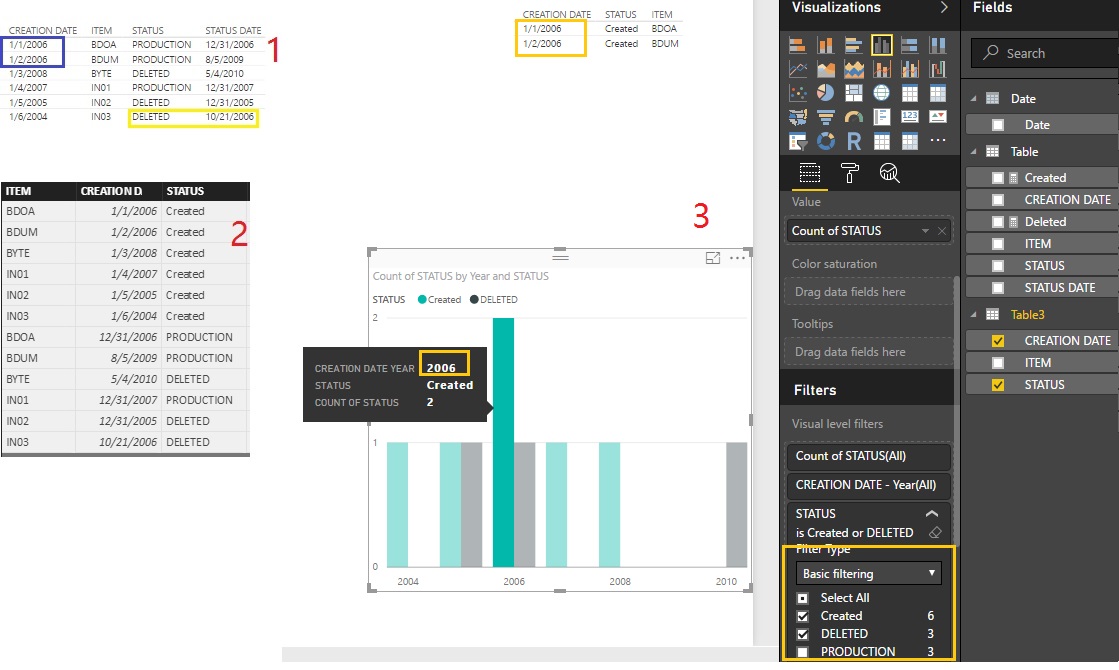Click the Fields search box
1119x670 pixels.
pos(1045,53)
